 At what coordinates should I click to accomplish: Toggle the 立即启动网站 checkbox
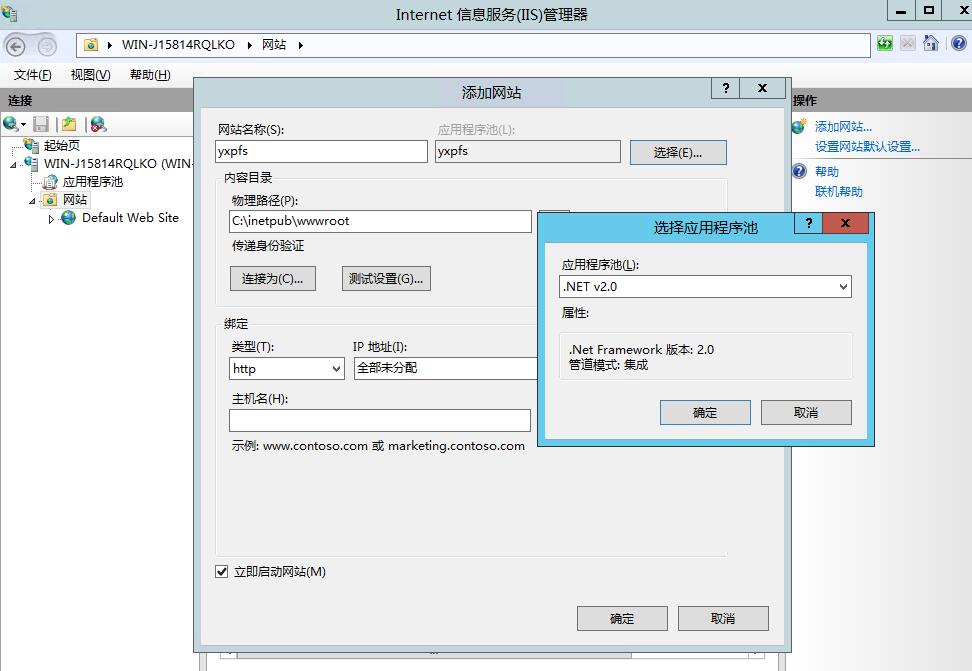[222, 572]
